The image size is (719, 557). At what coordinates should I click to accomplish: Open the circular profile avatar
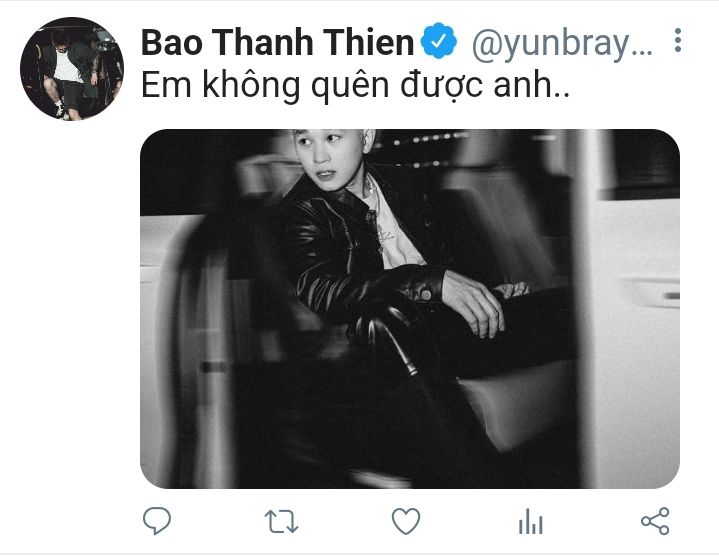[x=72, y=68]
